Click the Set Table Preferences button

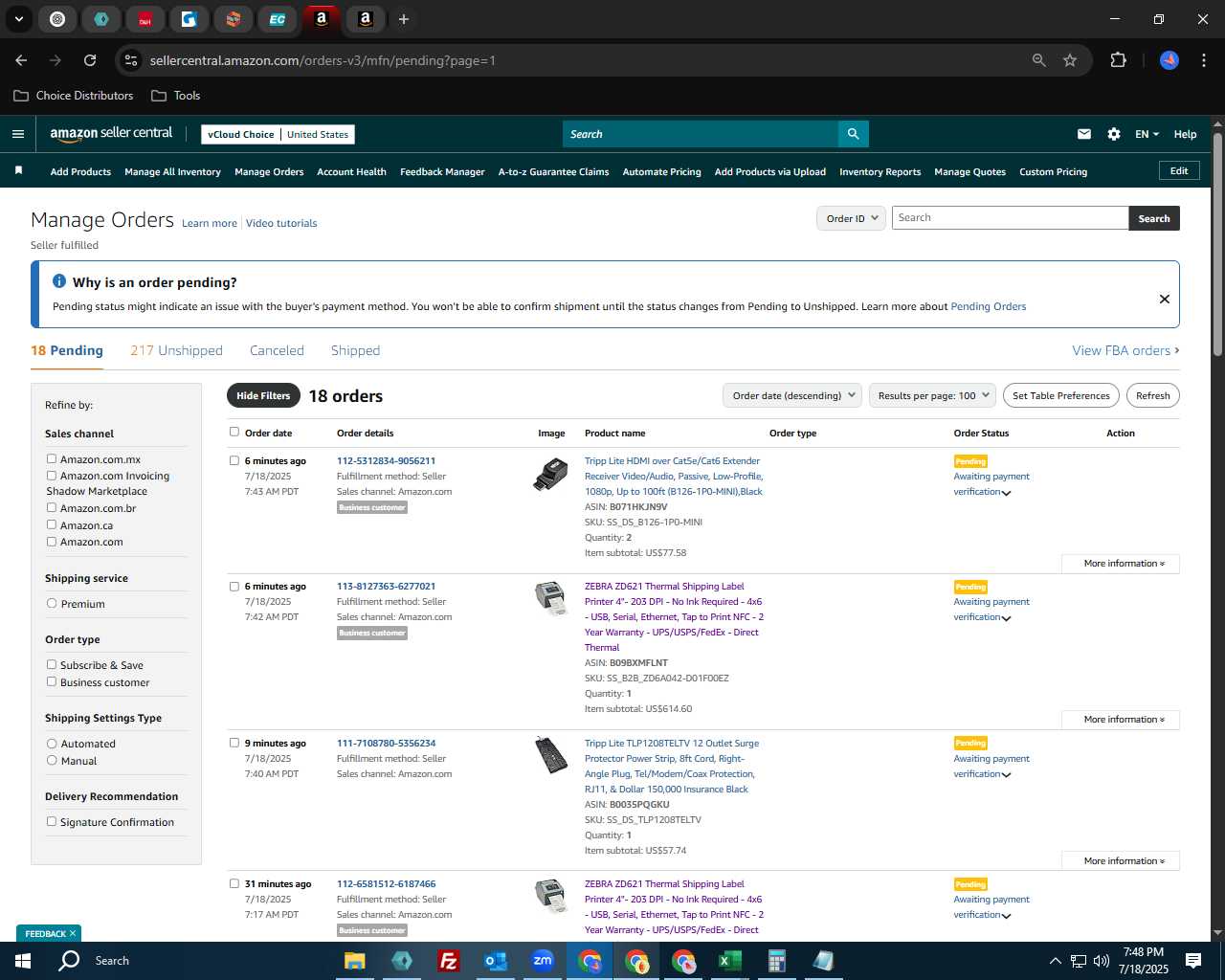point(1061,395)
